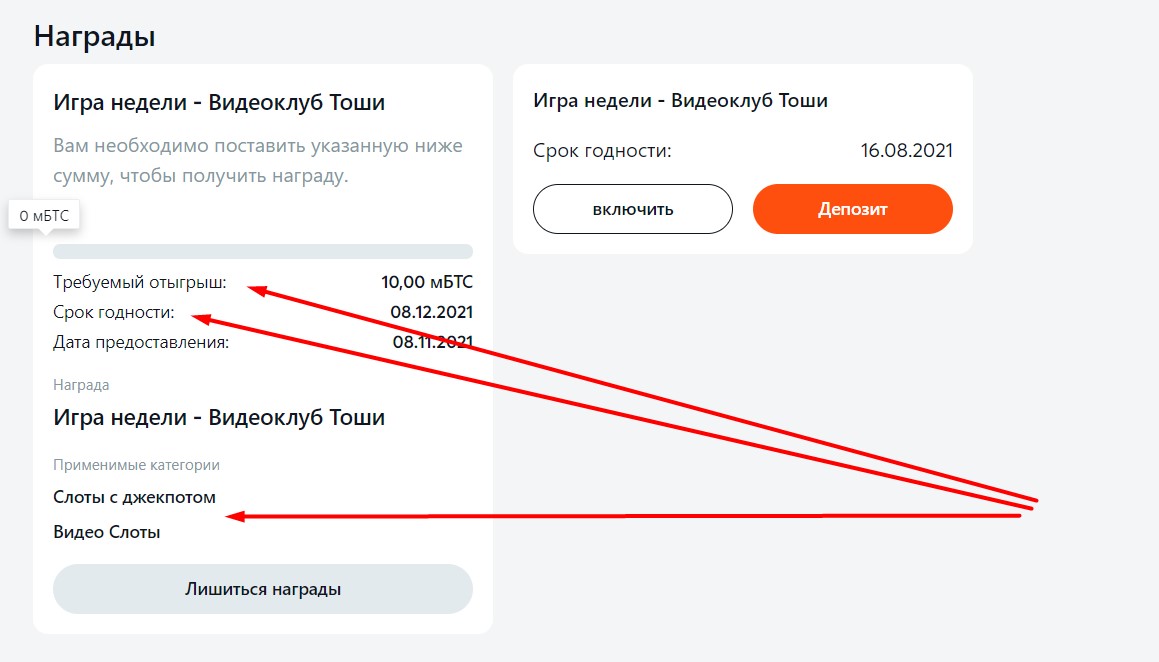Image resolution: width=1159 pixels, height=662 pixels.
Task: Click the '0 мБТС' progress tooltip
Action: pos(44,216)
